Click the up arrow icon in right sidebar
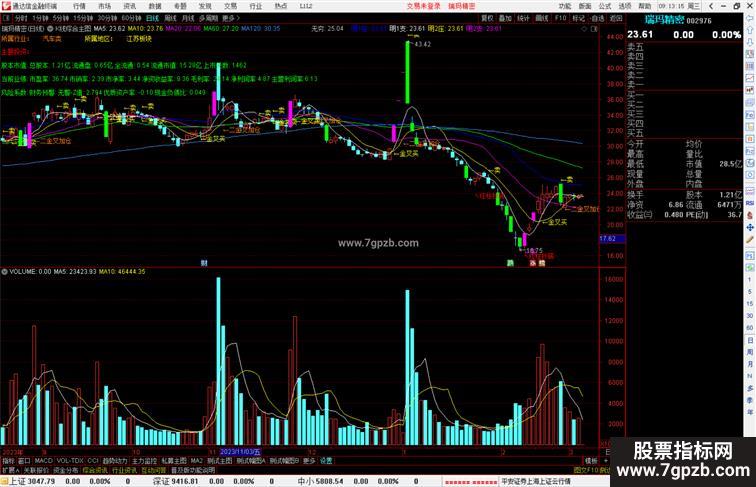Image resolution: width=756 pixels, height=487 pixels. click(x=750, y=30)
